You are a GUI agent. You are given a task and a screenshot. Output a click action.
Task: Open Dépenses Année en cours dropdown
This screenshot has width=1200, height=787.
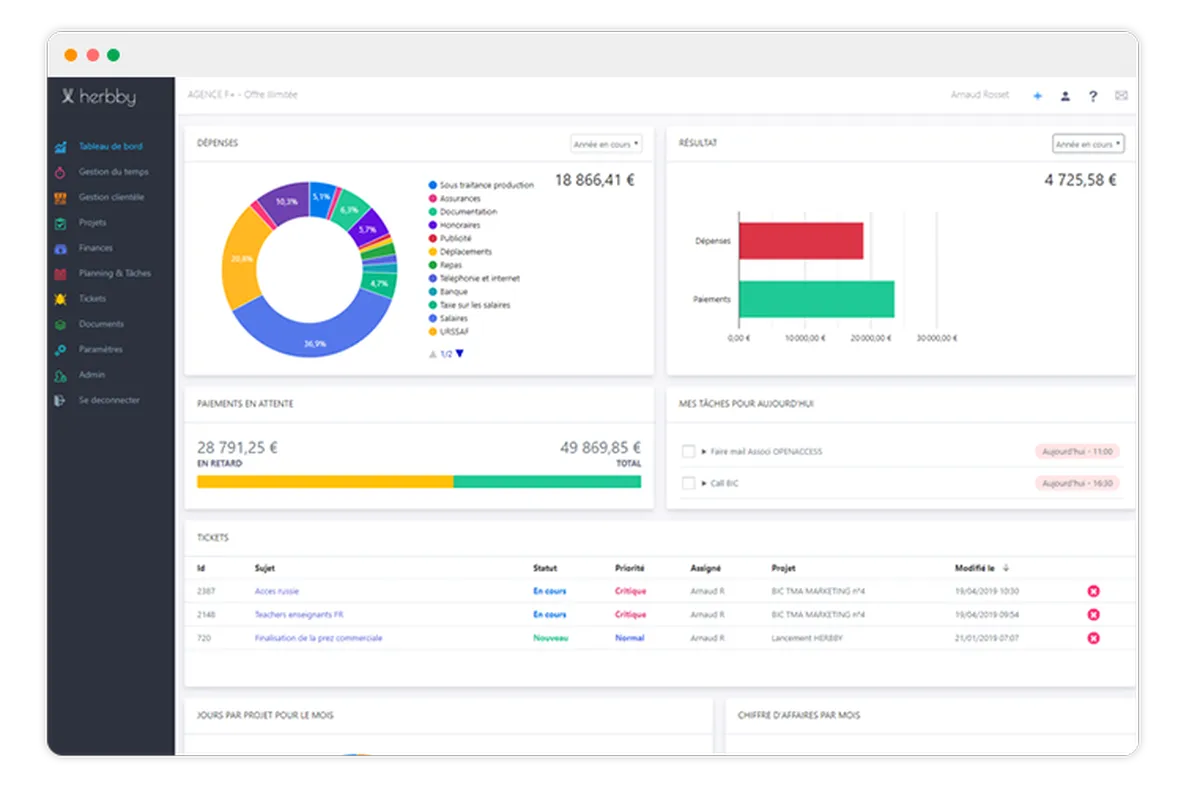(x=606, y=144)
